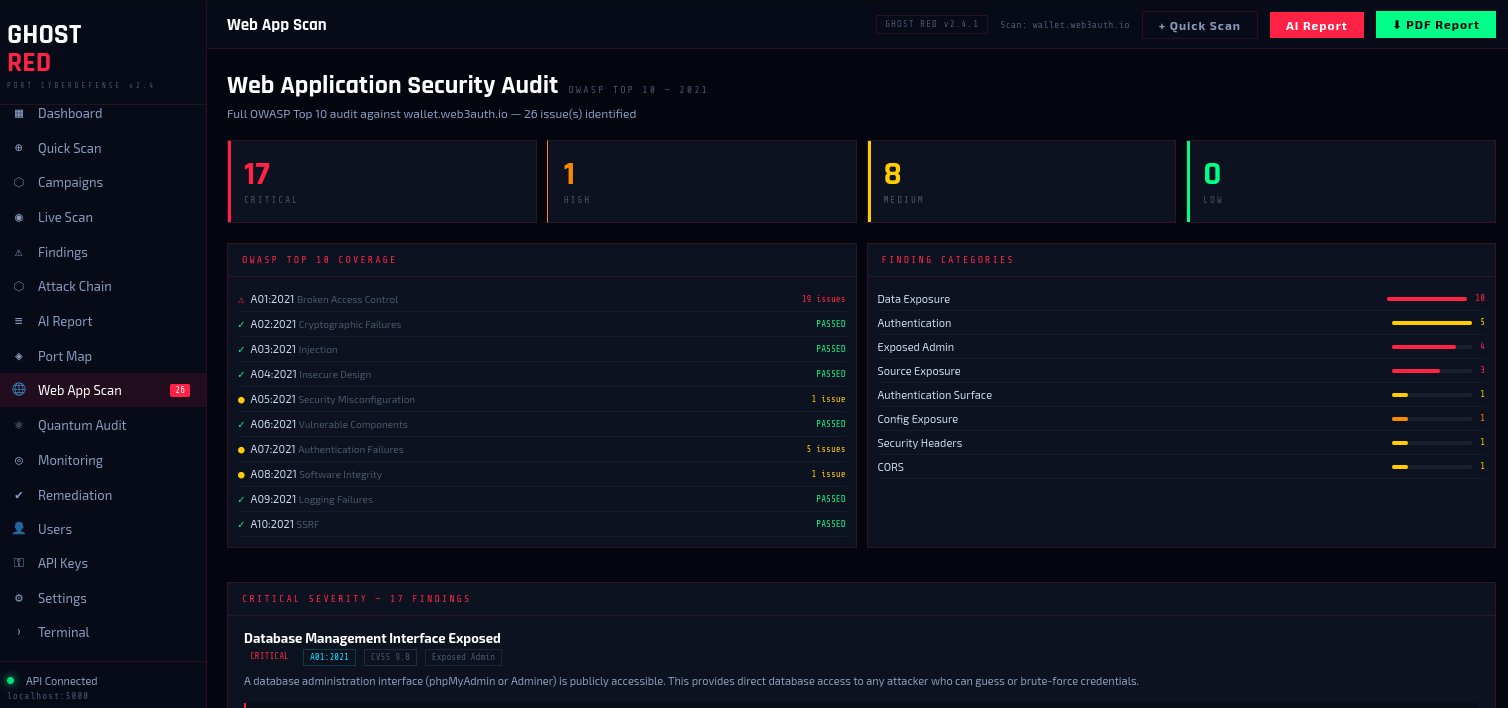This screenshot has width=1508, height=708.
Task: Select the 1 High summary card
Action: pyautogui.click(x=702, y=181)
